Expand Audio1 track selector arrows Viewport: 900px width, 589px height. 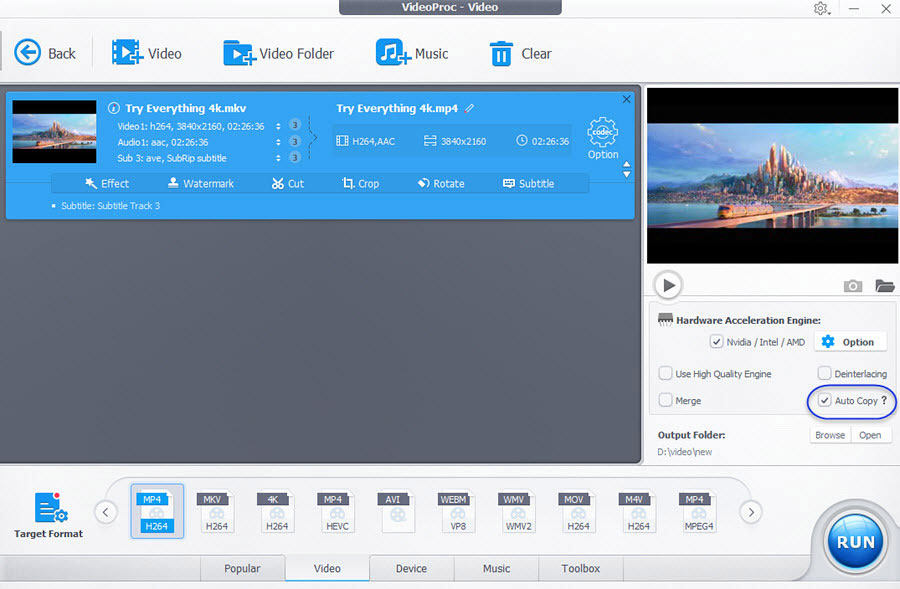(278, 142)
